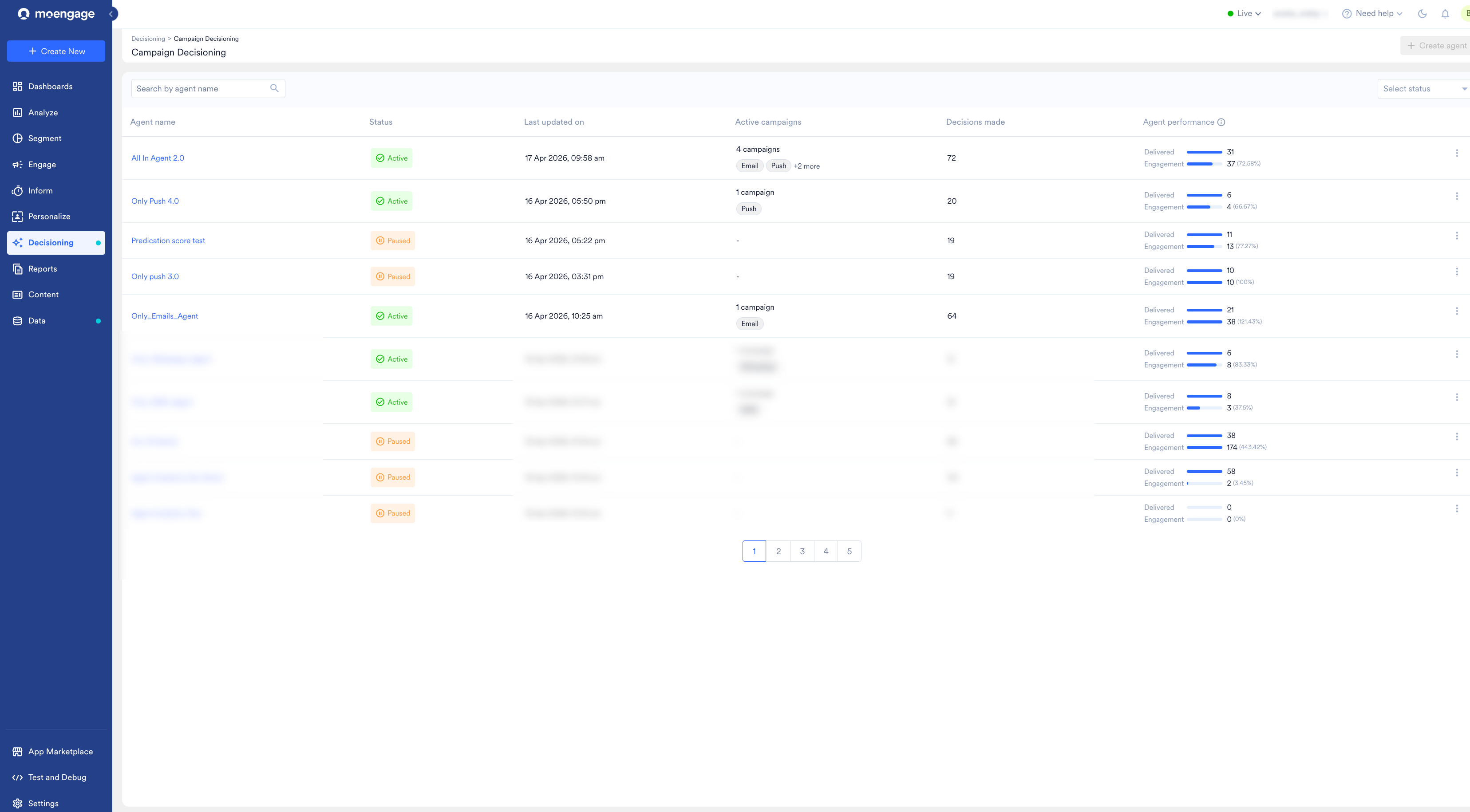Expand the Need help menu chevron
Viewport: 1470px width, 812px height.
1399,14
